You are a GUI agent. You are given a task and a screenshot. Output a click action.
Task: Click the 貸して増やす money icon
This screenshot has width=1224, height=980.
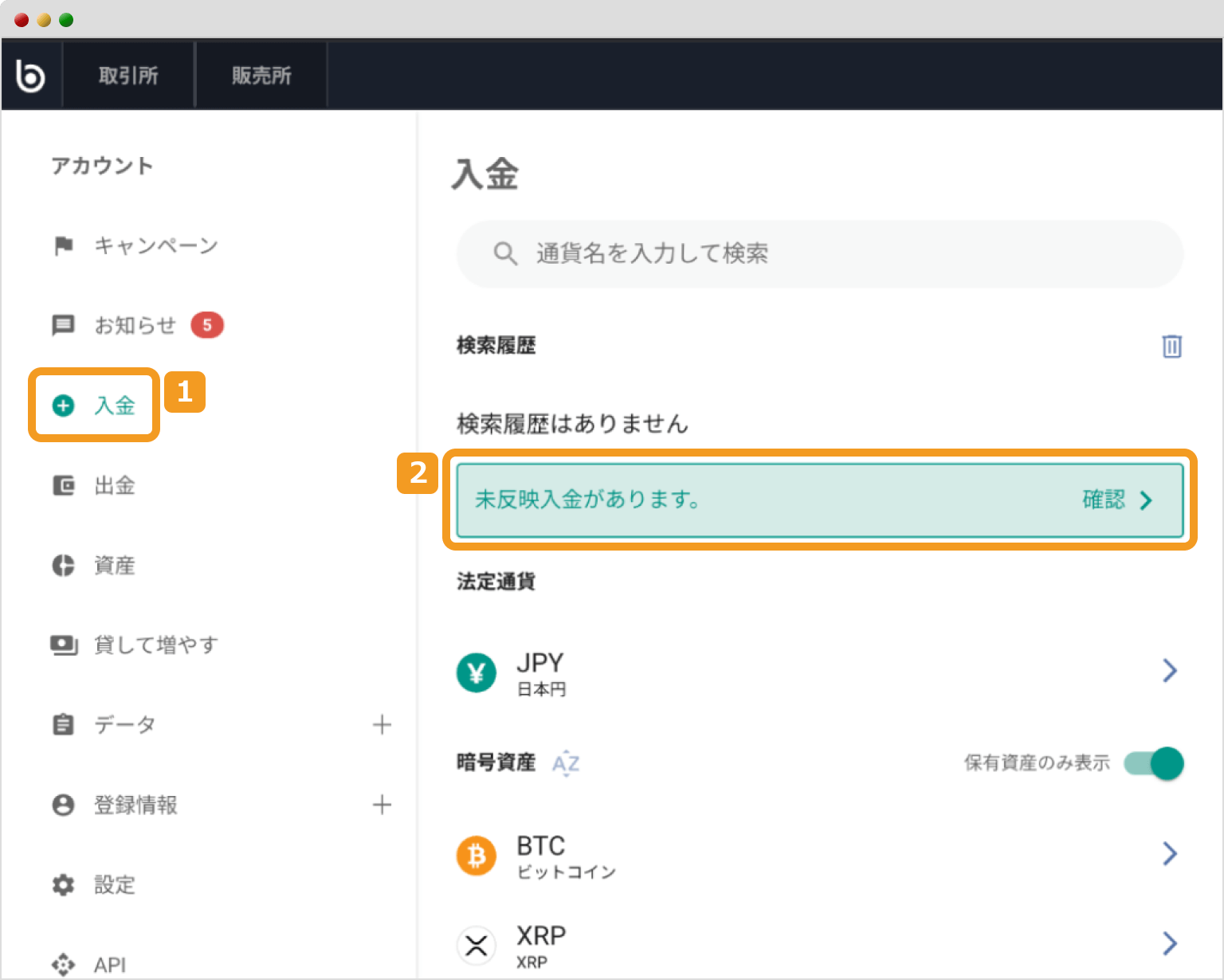click(63, 645)
